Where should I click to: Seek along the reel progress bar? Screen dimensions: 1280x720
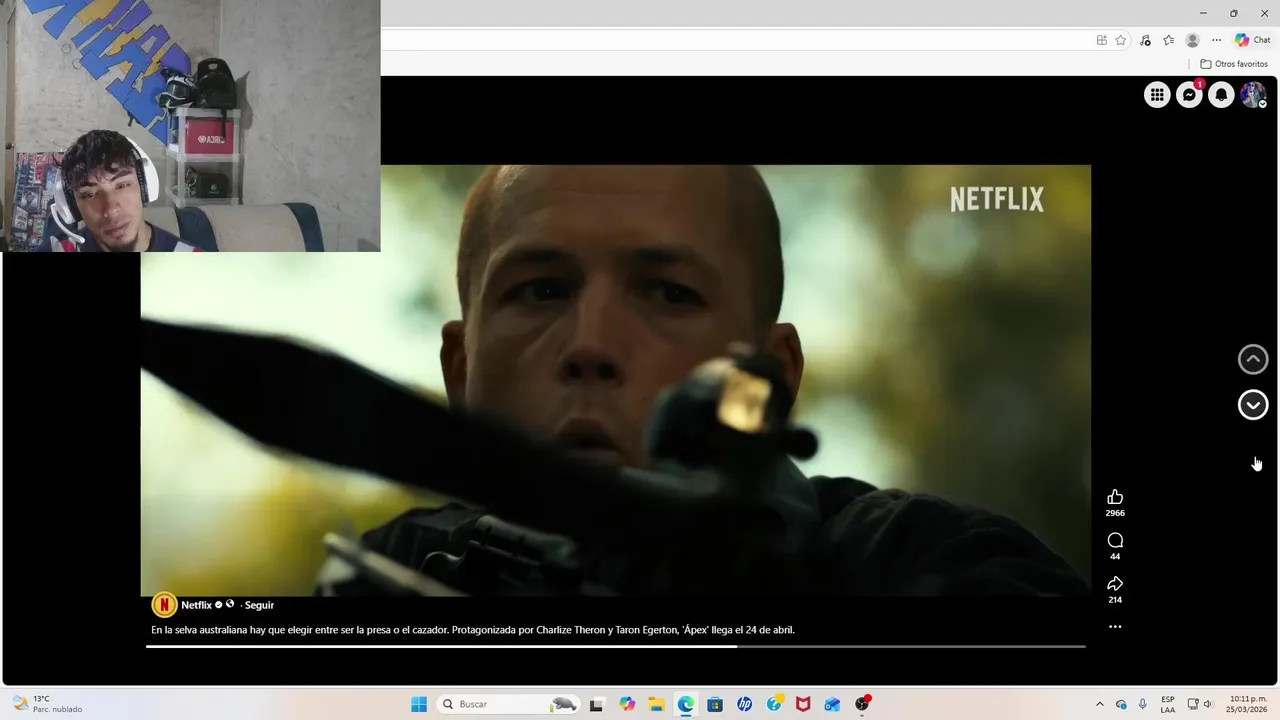(x=616, y=647)
